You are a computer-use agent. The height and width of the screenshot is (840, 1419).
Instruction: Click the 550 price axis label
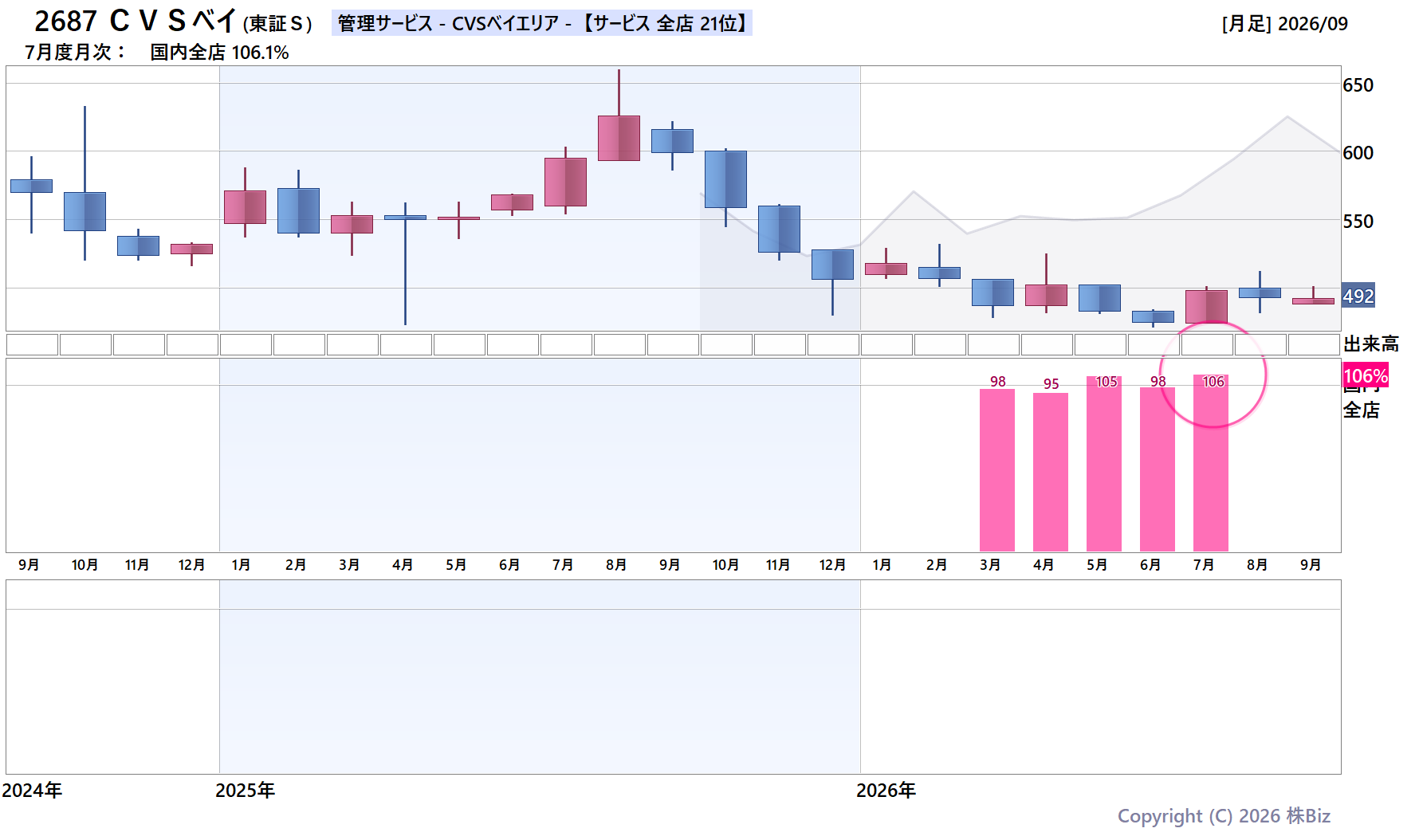(x=1358, y=222)
